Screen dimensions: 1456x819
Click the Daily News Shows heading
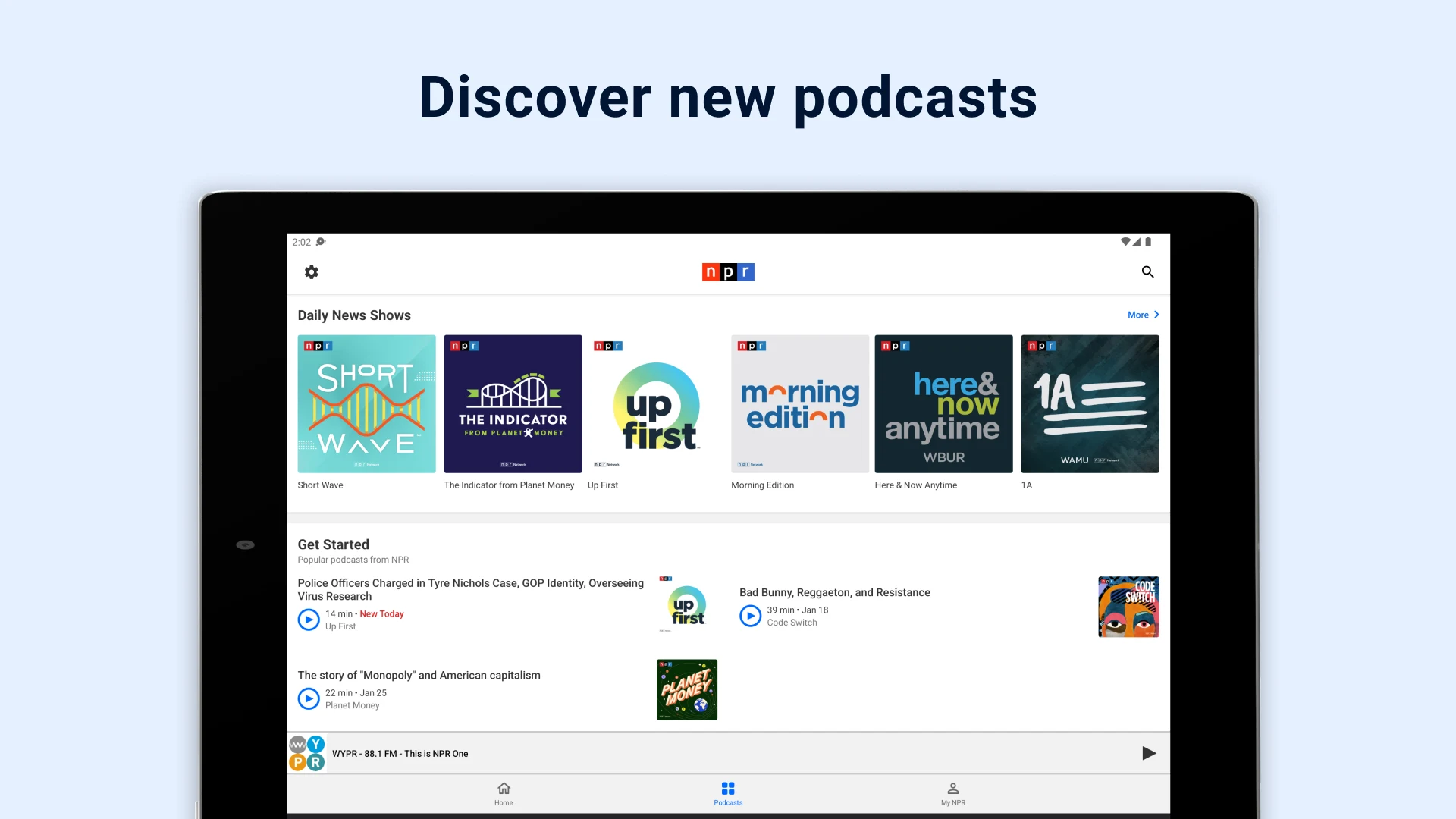[x=354, y=315]
